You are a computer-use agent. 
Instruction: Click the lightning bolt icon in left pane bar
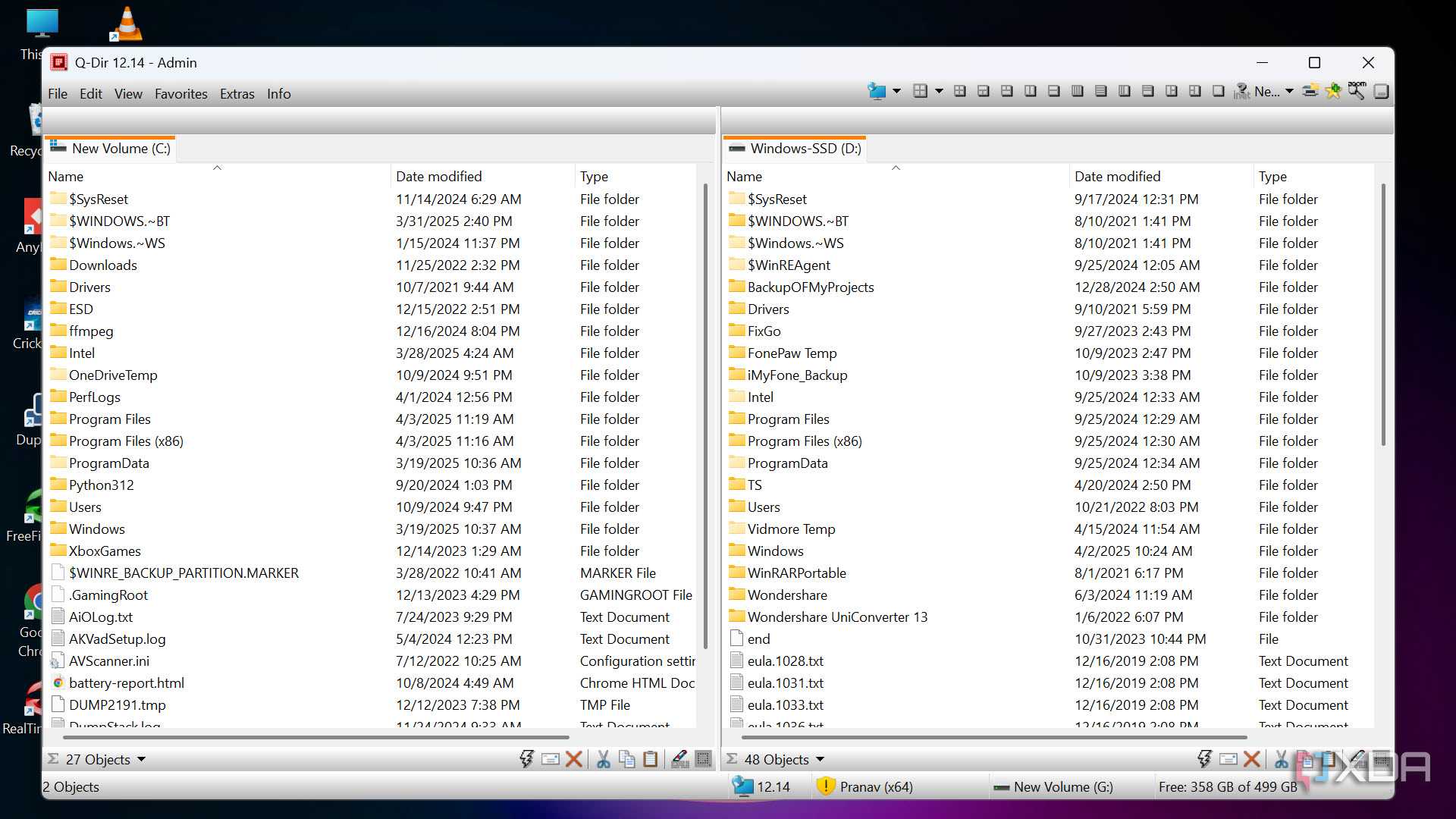pyautogui.click(x=526, y=758)
